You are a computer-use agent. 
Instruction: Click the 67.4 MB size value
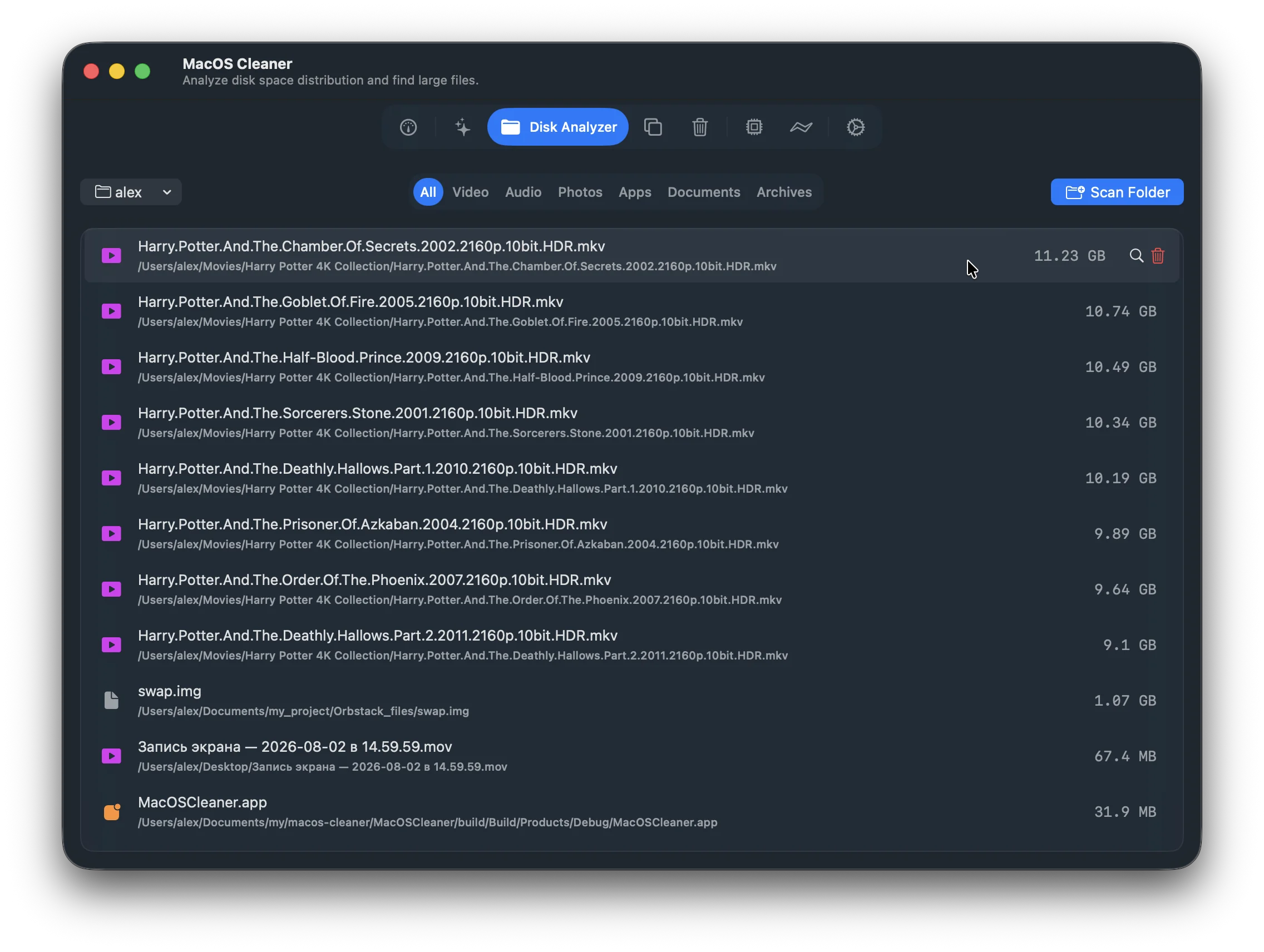[1125, 756]
